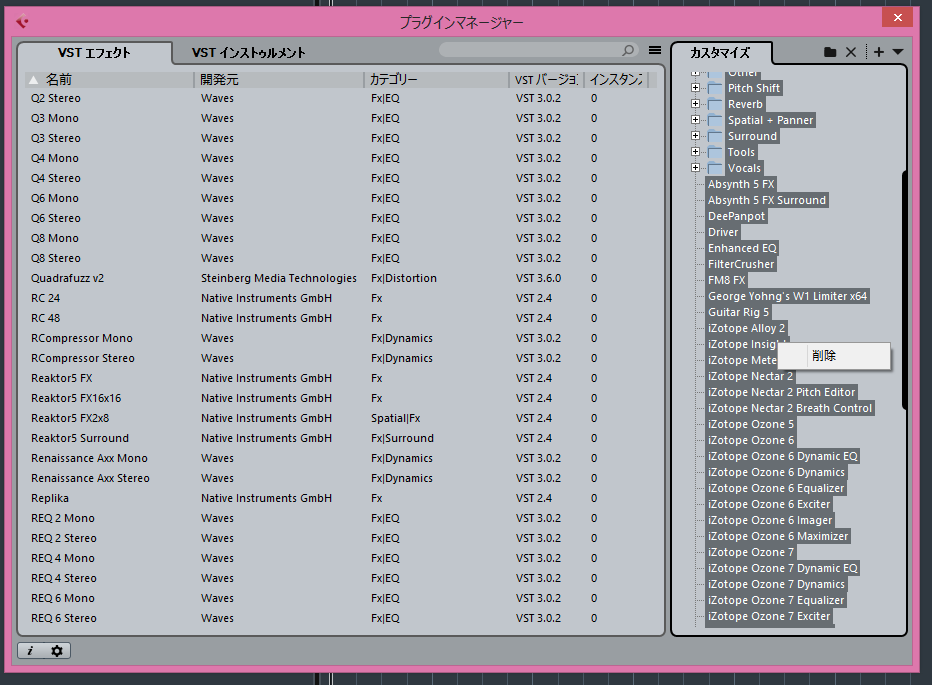The height and width of the screenshot is (685, 932).
Task: Open the collections dropdown arrow
Action: tap(897, 52)
